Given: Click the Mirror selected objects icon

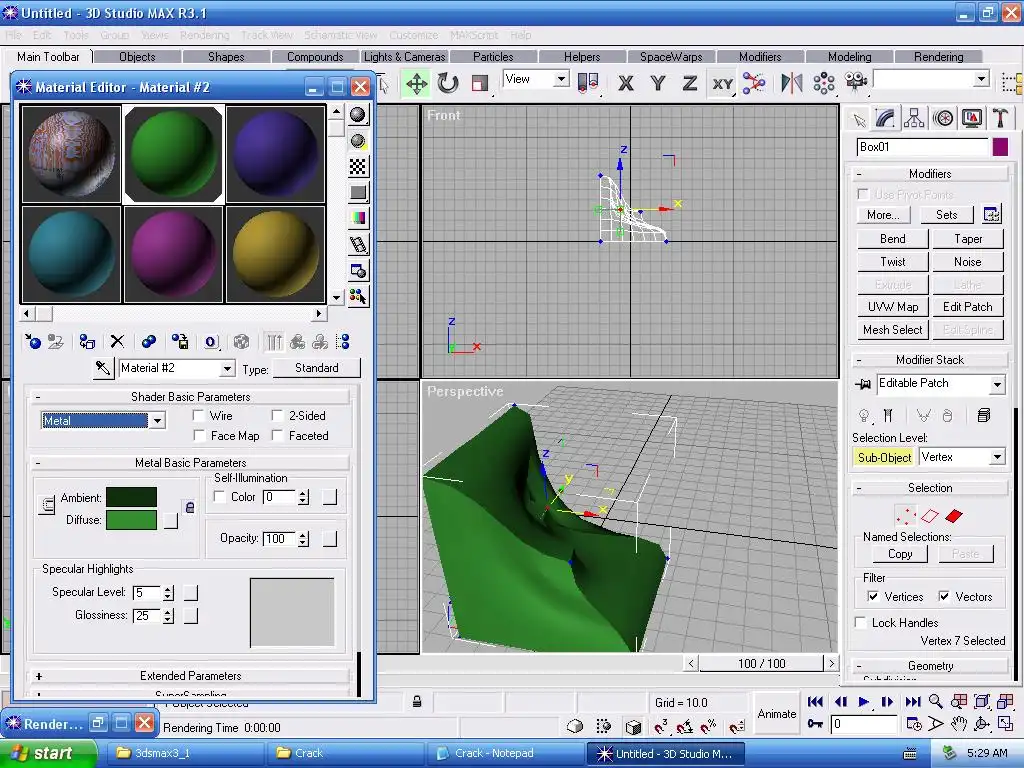Looking at the screenshot, I should [791, 84].
